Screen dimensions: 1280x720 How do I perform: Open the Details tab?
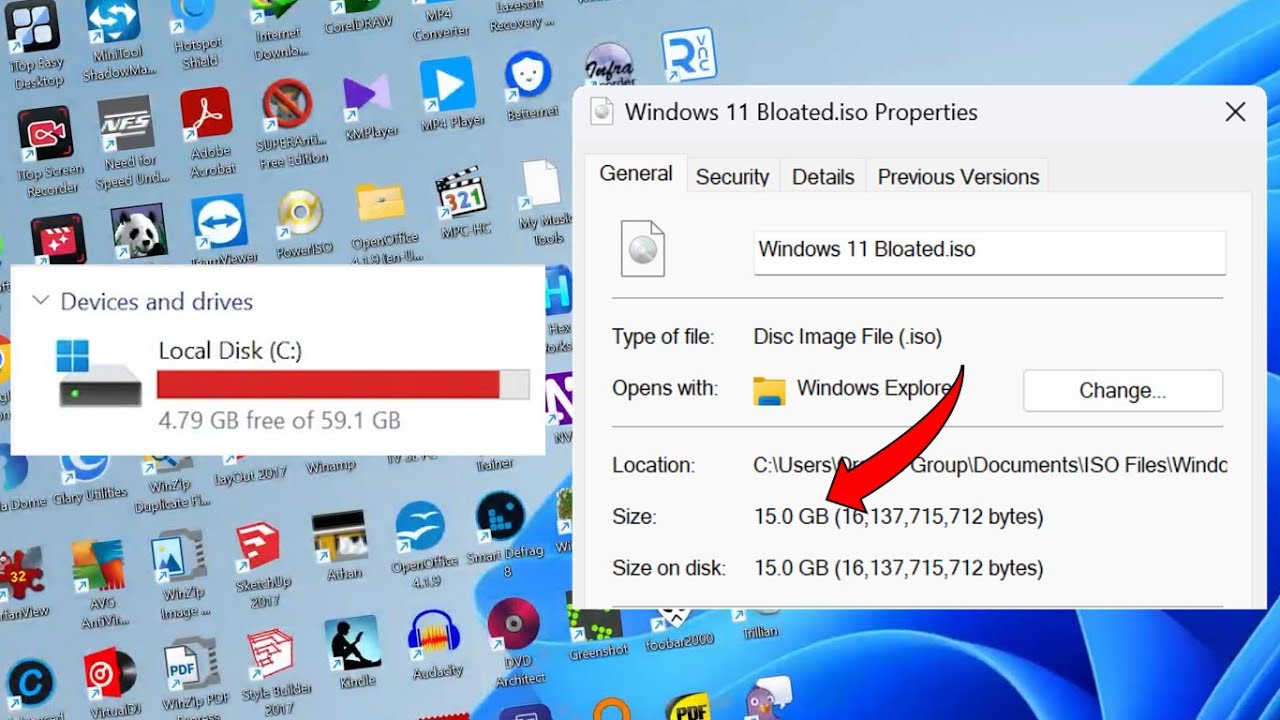pyautogui.click(x=823, y=177)
